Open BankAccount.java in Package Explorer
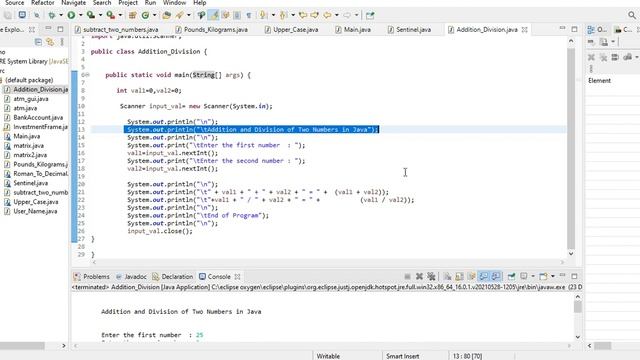 click(x=38, y=118)
